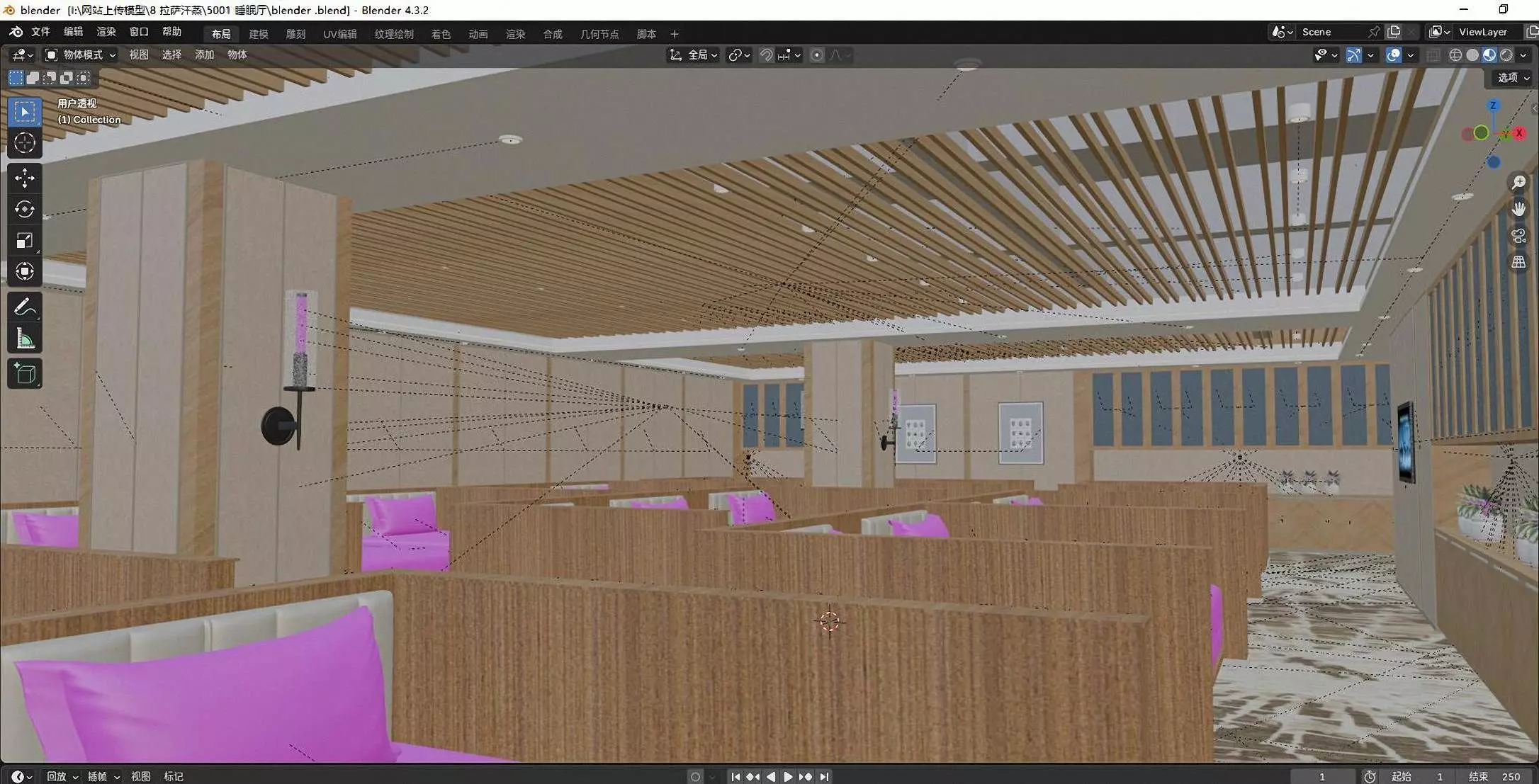Open the 添加 menu in viewport header

click(x=204, y=55)
